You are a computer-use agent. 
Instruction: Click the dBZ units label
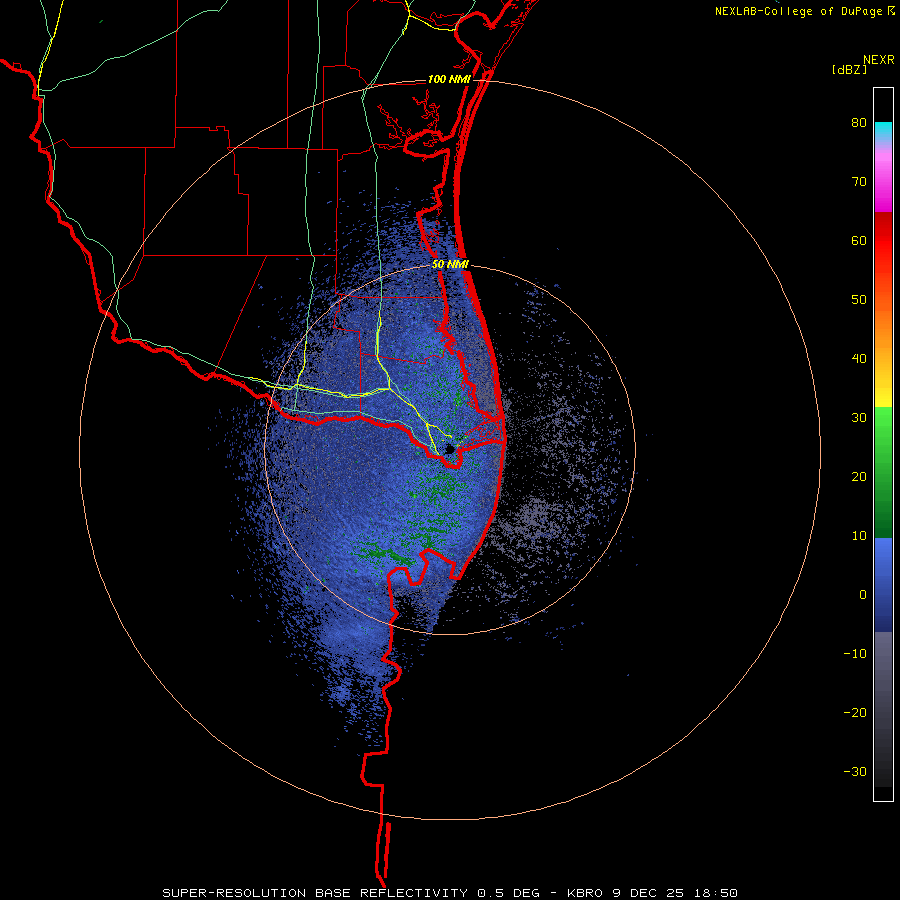coord(849,69)
